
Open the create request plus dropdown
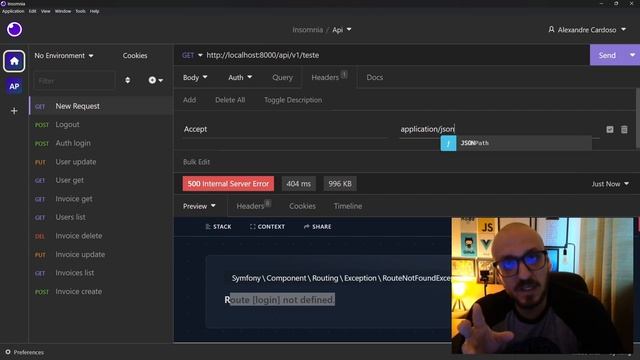click(x=156, y=80)
